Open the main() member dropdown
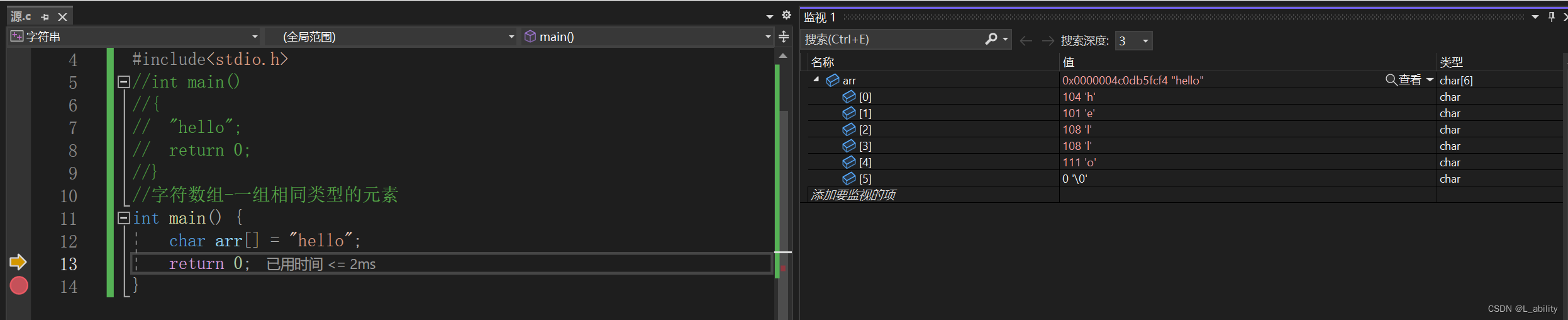 click(x=647, y=37)
